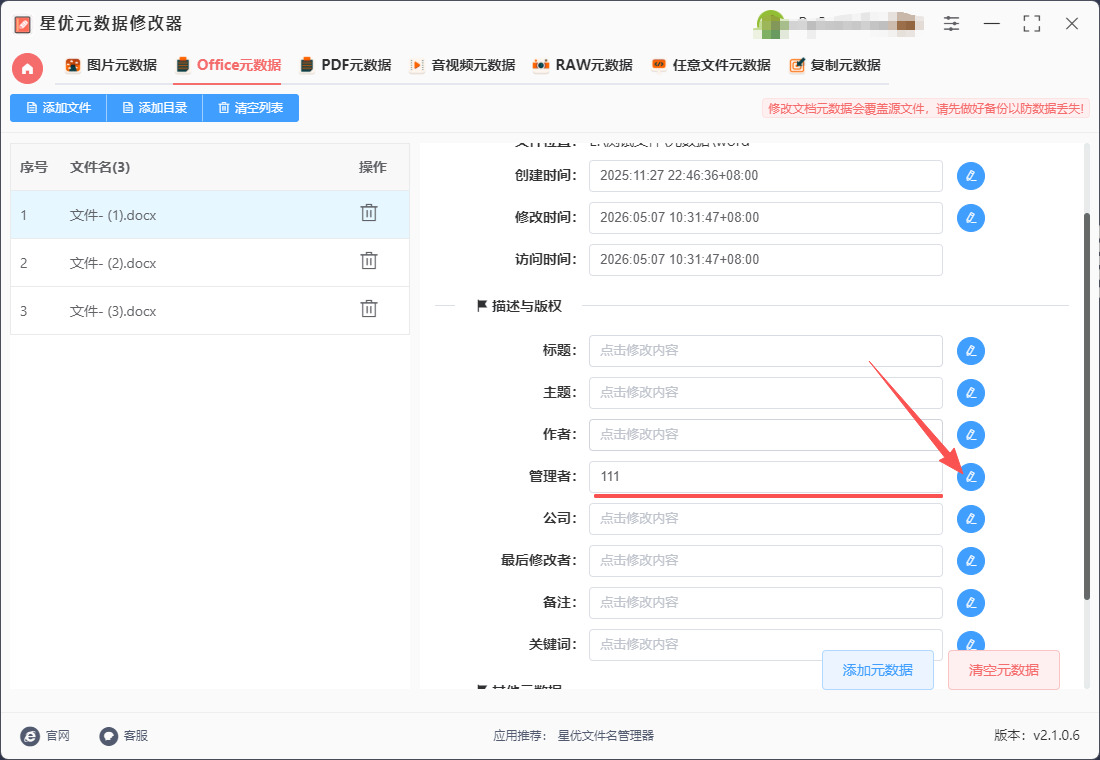
Task: Click the 最后修改者 input field
Action: pyautogui.click(x=765, y=561)
